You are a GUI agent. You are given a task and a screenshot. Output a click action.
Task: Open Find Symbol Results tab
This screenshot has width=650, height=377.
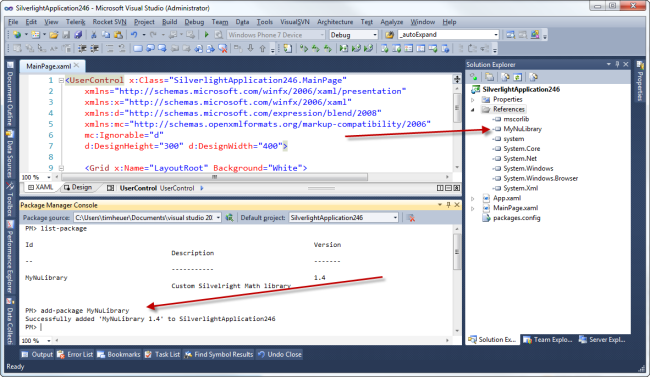218,354
